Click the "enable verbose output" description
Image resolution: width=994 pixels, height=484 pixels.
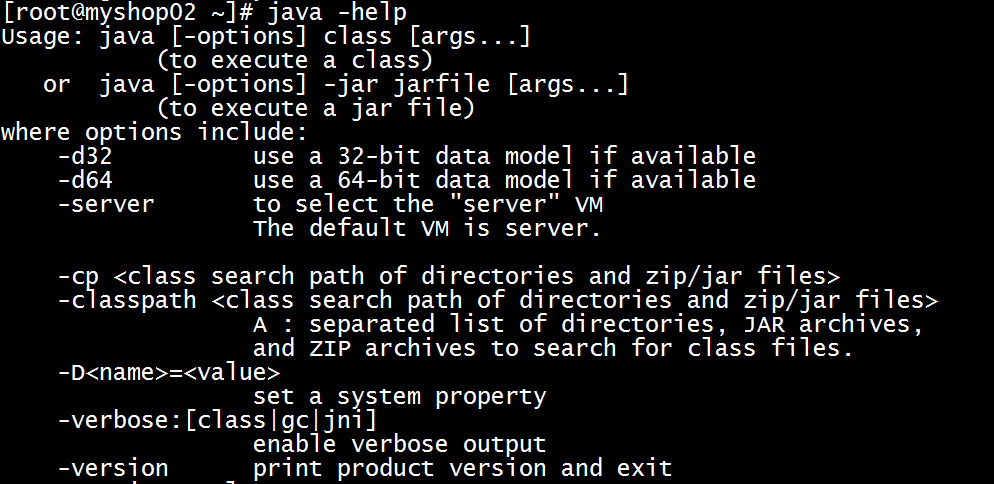coord(399,444)
